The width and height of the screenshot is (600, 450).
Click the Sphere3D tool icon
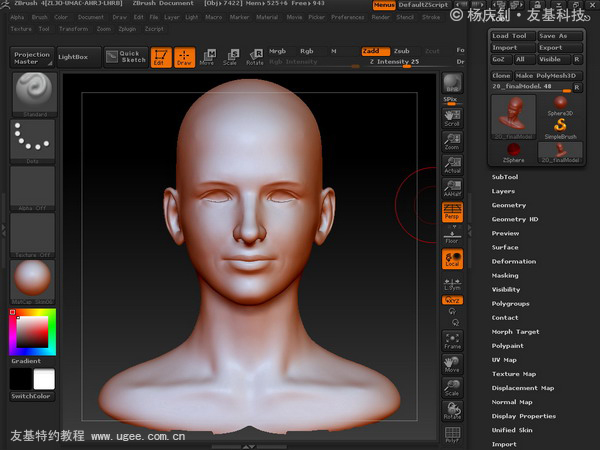point(560,106)
